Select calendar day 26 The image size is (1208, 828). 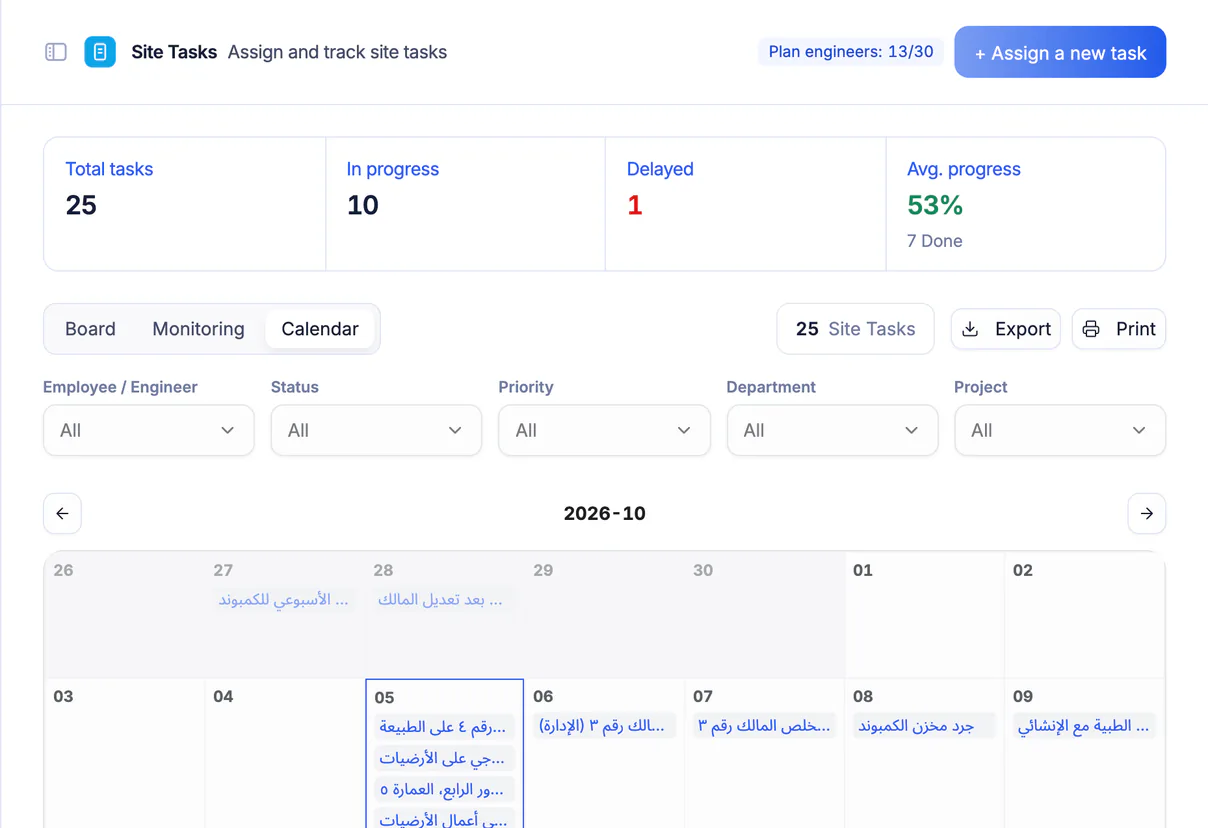[124, 614]
